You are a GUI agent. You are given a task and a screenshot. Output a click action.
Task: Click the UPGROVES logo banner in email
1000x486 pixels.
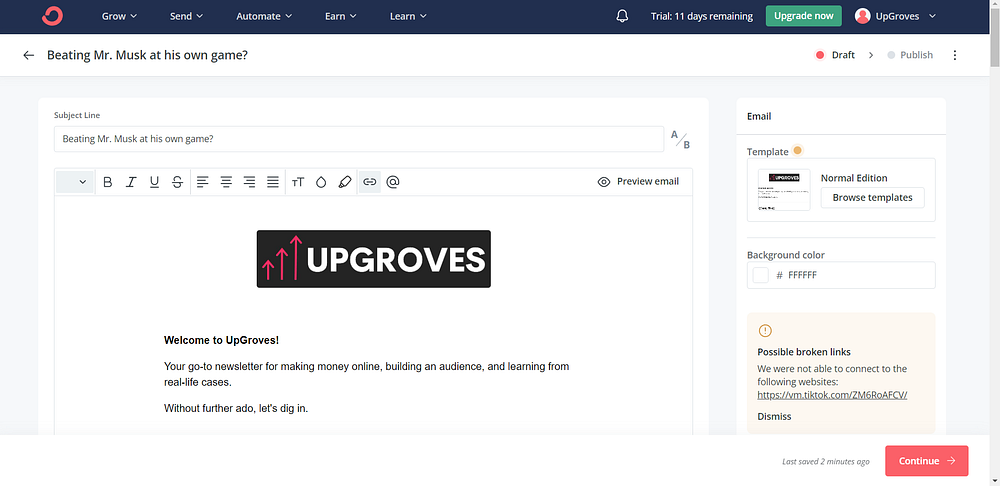tap(374, 259)
